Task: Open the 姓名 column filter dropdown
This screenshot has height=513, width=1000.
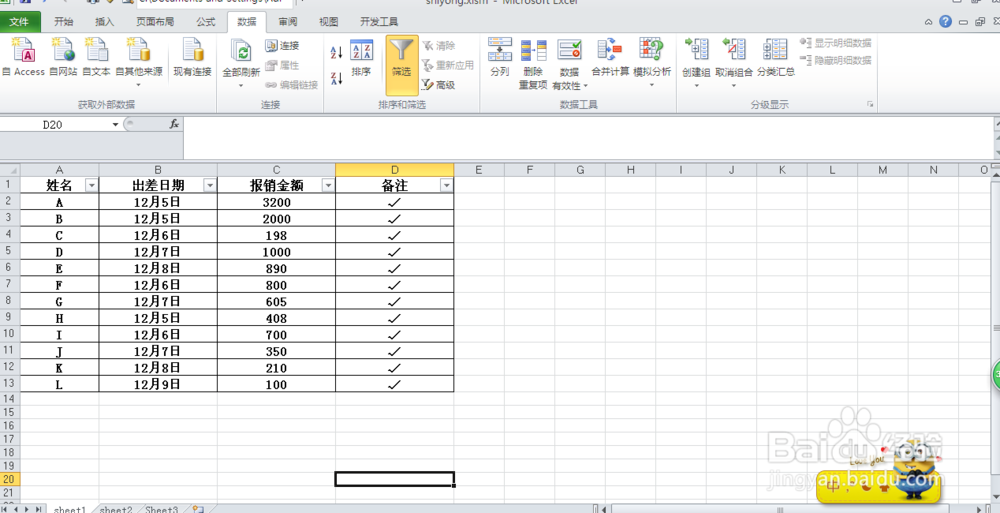Action: point(92,186)
